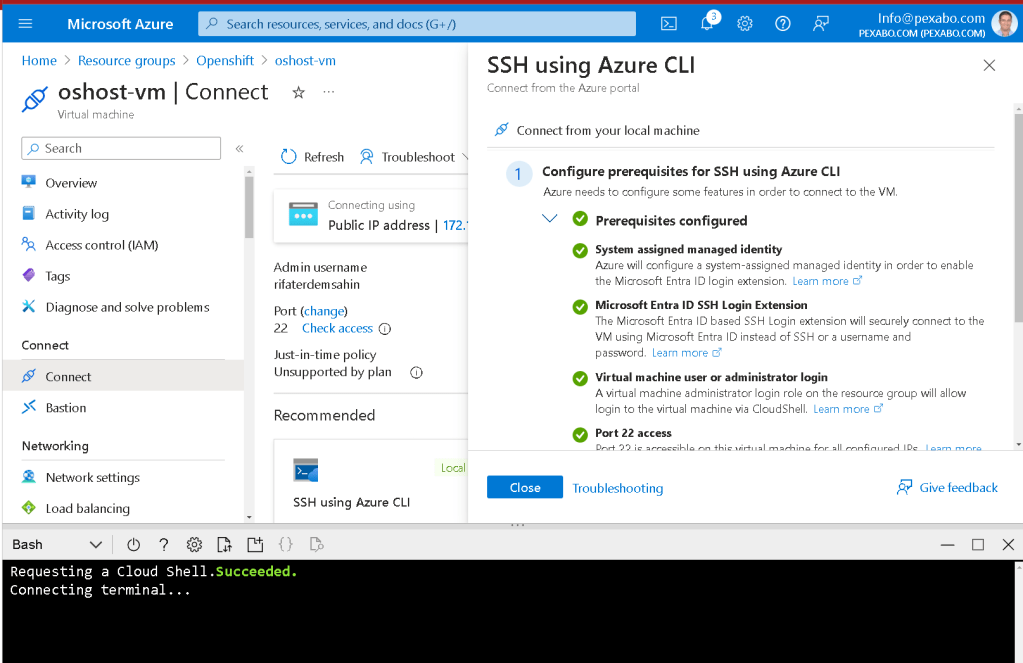Click Give feedback in the SSH panel
Image resolution: width=1023 pixels, height=663 pixels.
click(947, 487)
